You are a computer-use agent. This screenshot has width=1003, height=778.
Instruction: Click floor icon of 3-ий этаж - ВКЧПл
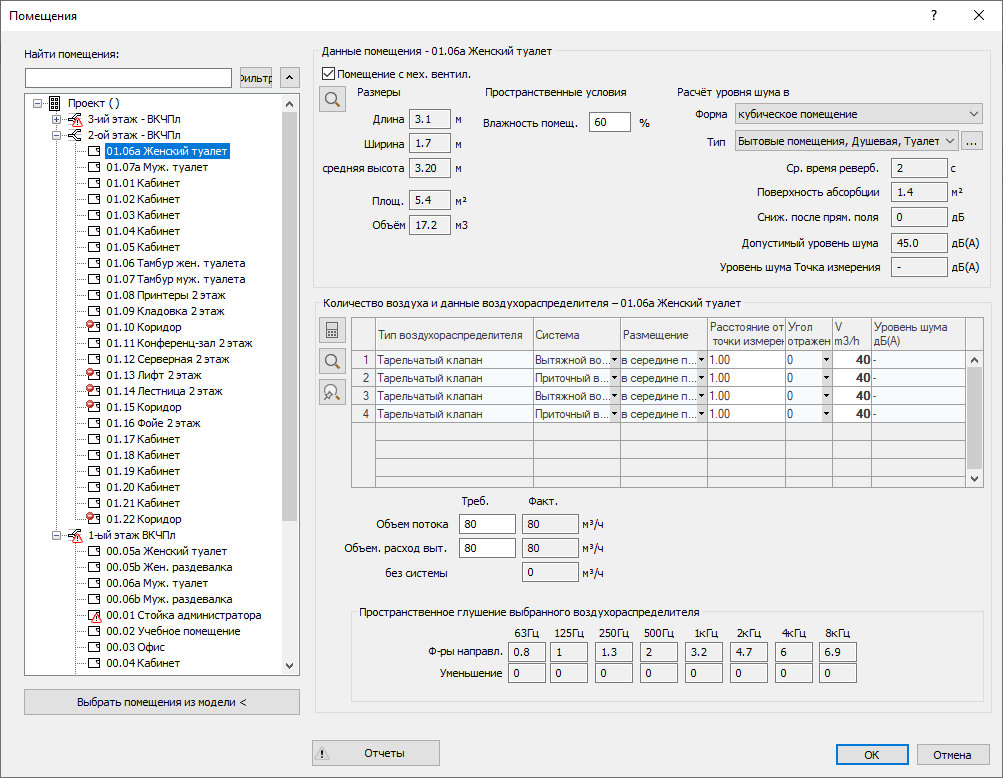[x=75, y=120]
